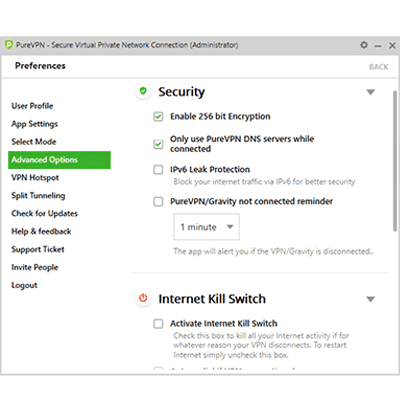Go to Split Tunneling section

click(38, 196)
